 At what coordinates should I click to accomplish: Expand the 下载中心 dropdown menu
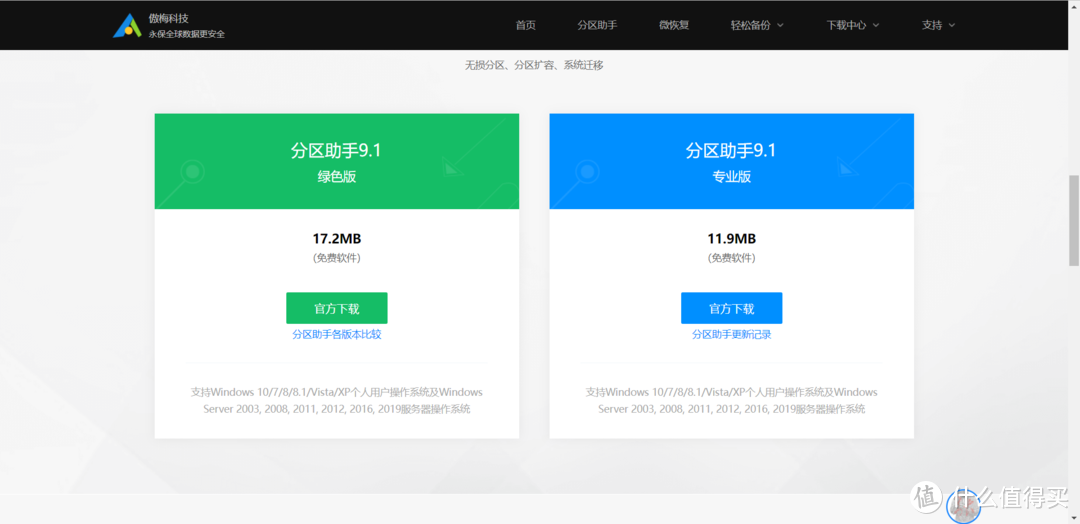tap(853, 25)
